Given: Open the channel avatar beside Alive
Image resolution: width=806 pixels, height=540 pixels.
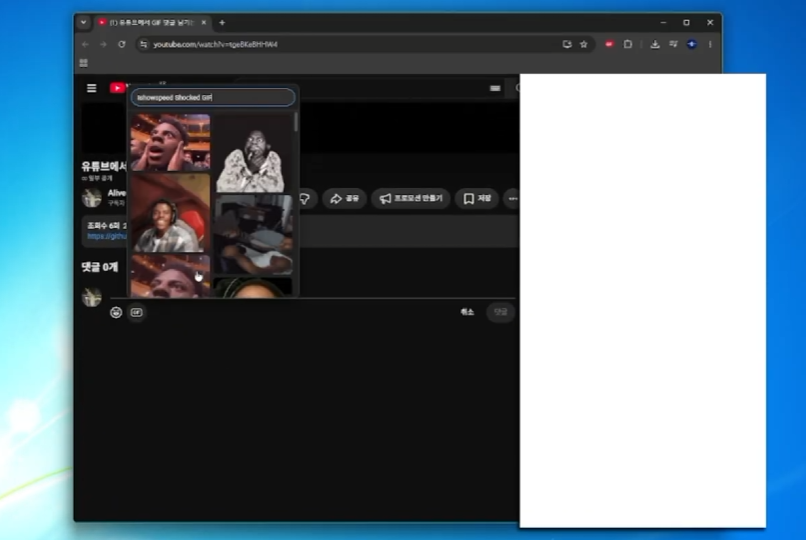Looking at the screenshot, I should (x=92, y=198).
